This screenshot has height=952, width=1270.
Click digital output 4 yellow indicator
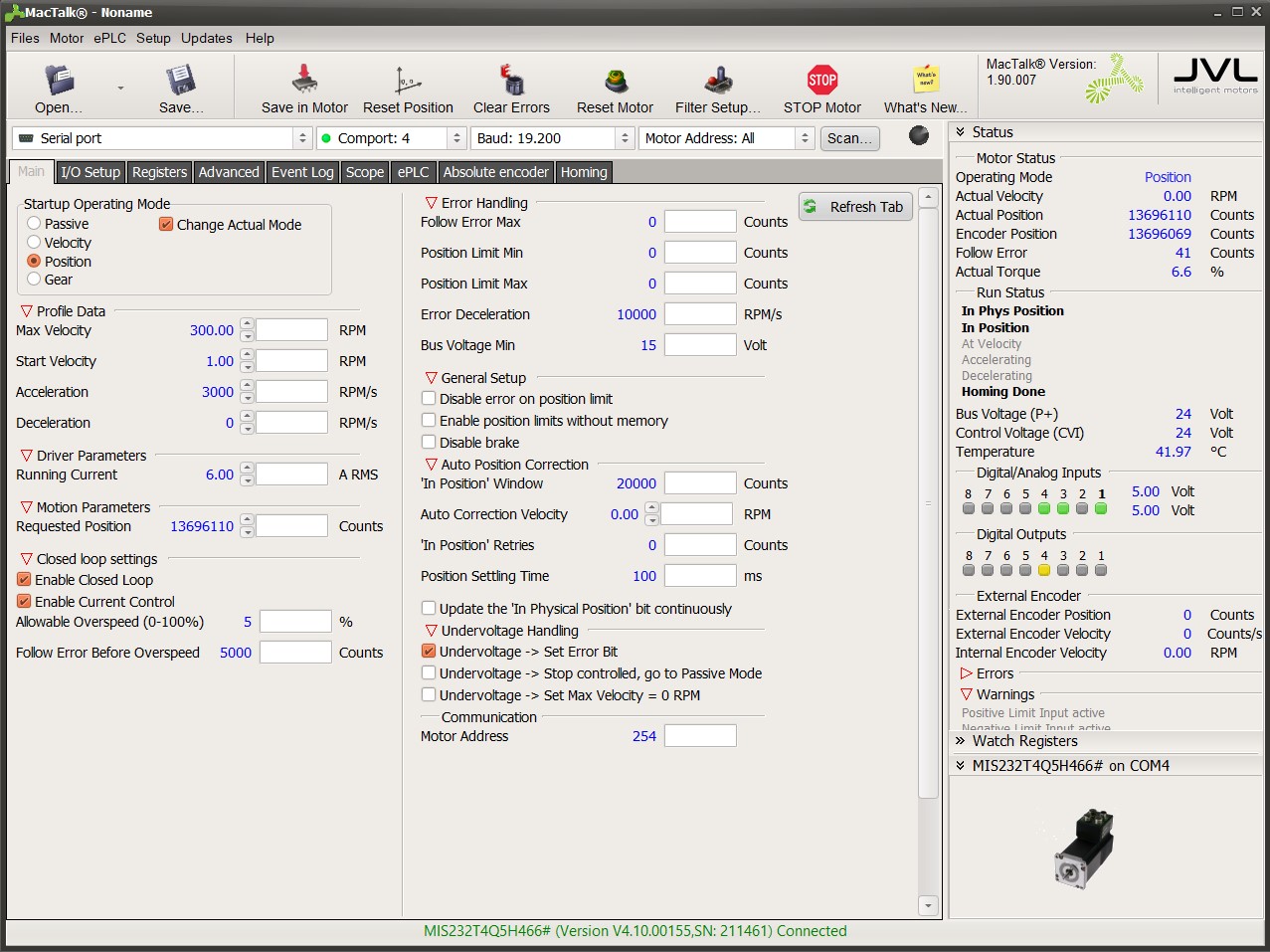tap(1044, 570)
